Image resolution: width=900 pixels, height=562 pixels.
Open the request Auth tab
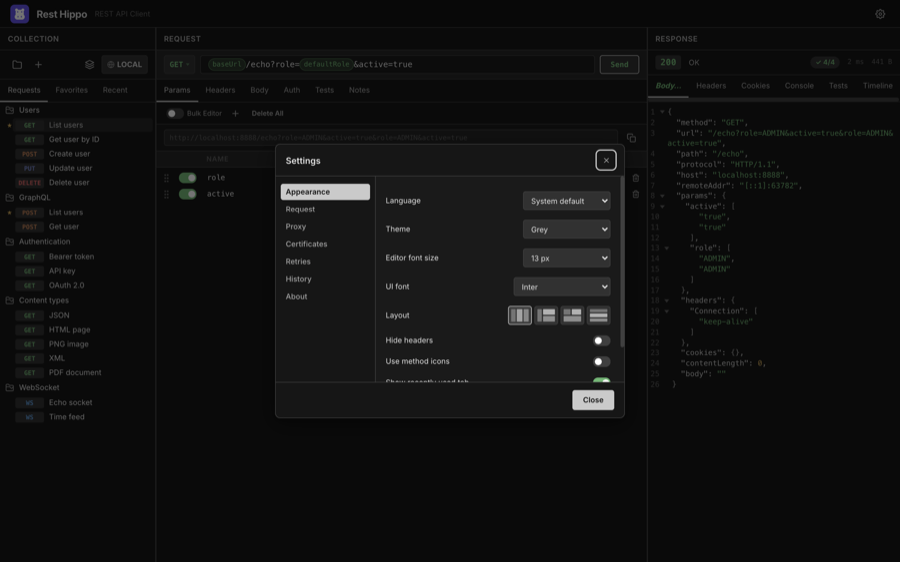click(x=292, y=90)
